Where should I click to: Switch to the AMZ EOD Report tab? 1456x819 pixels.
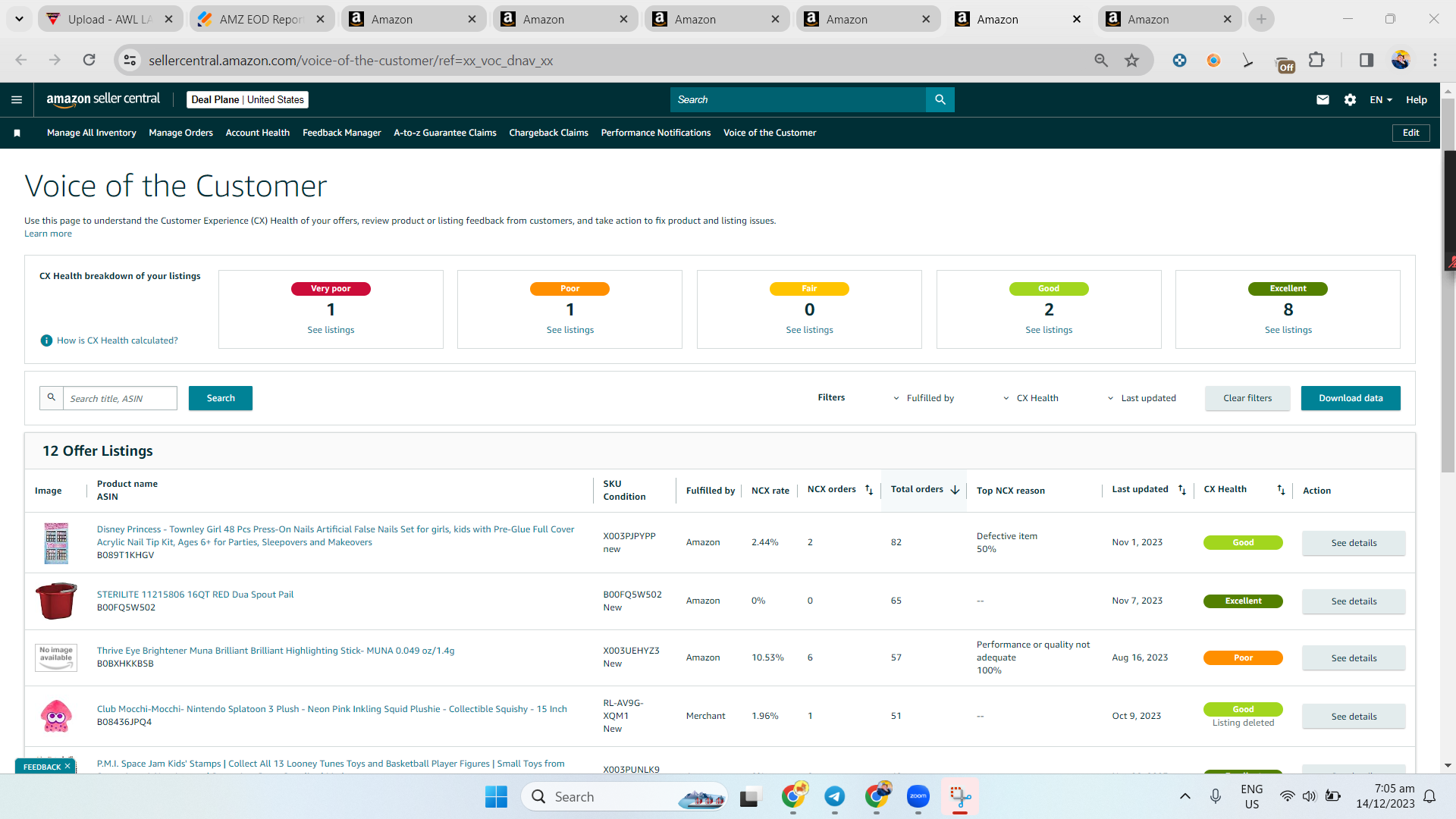tap(260, 19)
